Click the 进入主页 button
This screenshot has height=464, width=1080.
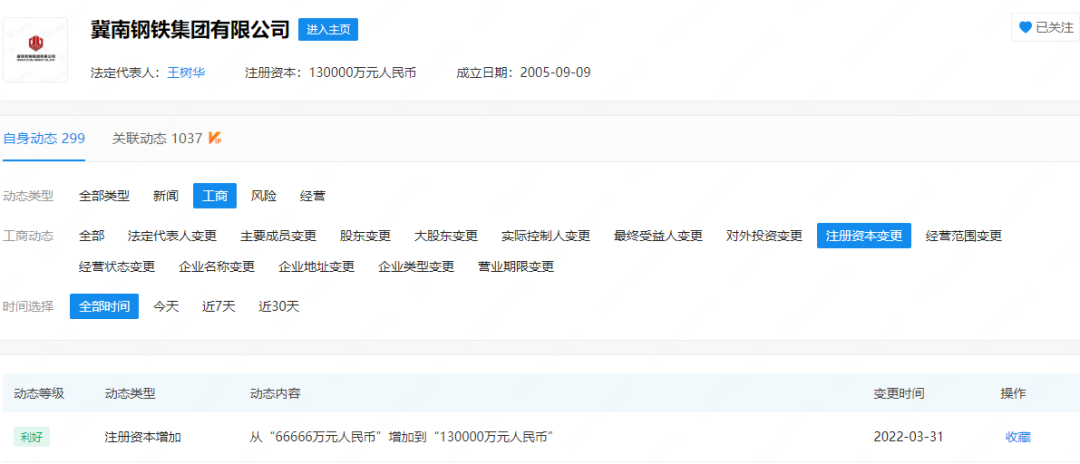pyautogui.click(x=328, y=29)
